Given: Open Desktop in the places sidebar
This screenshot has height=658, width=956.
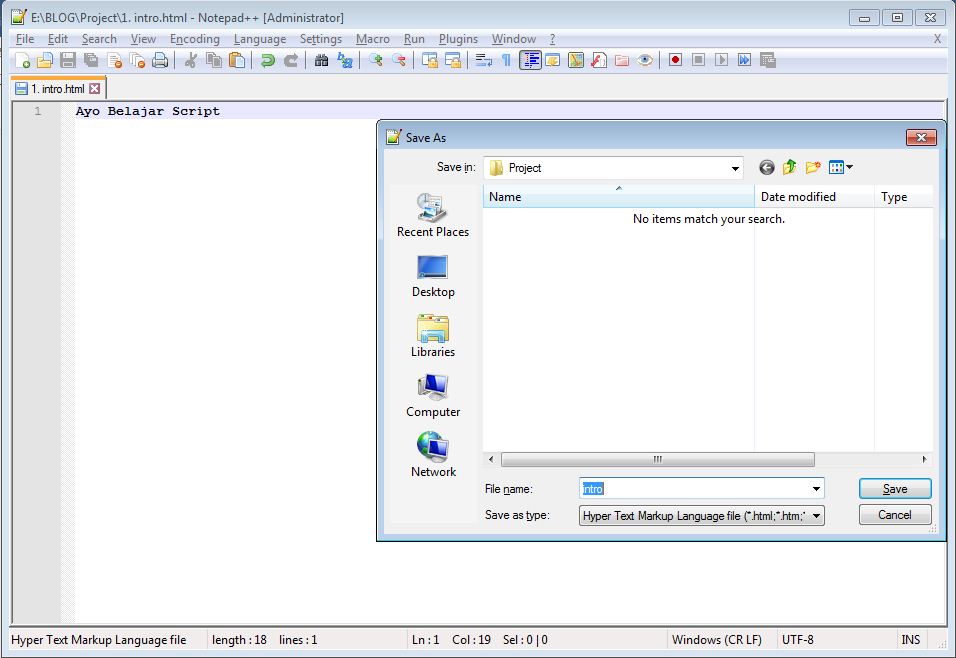Looking at the screenshot, I should pyautogui.click(x=433, y=276).
